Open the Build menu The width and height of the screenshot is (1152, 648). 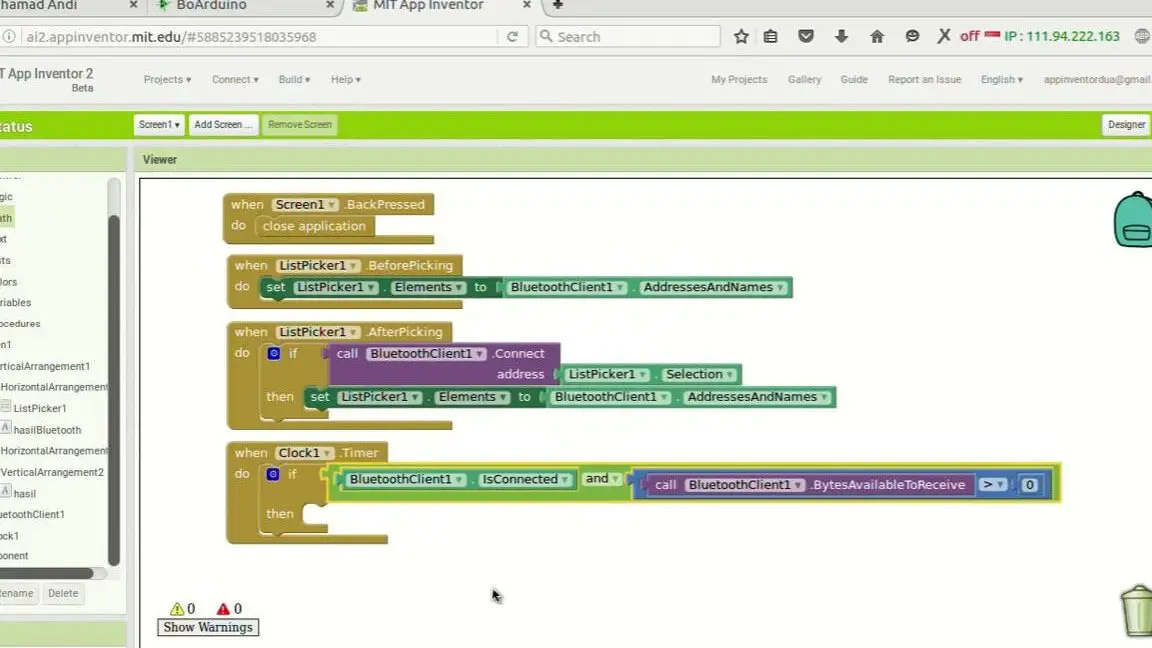(x=294, y=79)
